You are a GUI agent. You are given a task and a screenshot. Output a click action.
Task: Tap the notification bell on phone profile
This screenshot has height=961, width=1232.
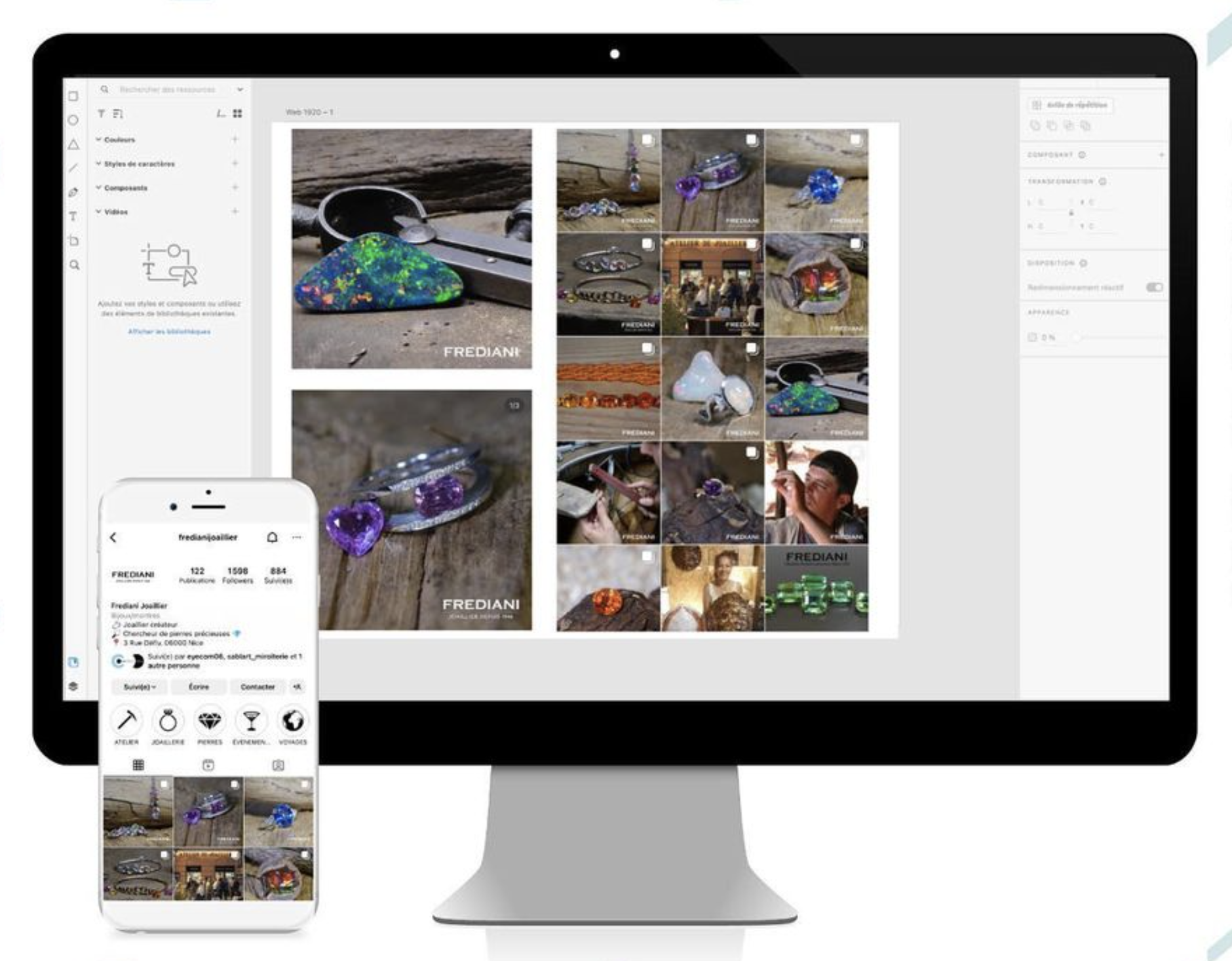(x=272, y=538)
